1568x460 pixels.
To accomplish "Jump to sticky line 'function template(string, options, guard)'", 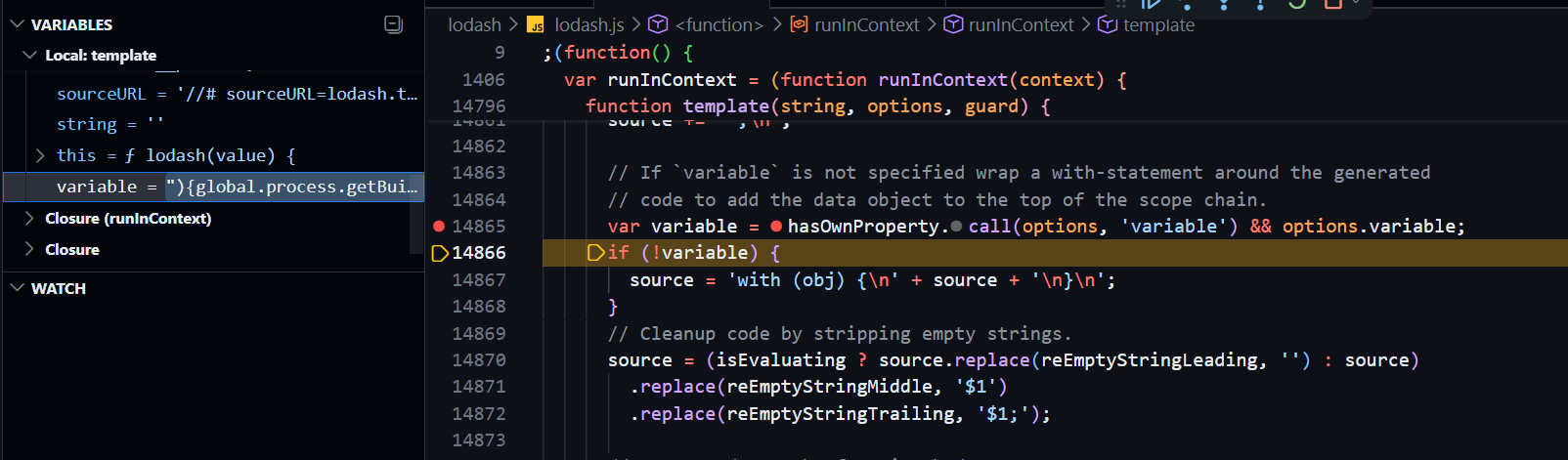I will (818, 106).
